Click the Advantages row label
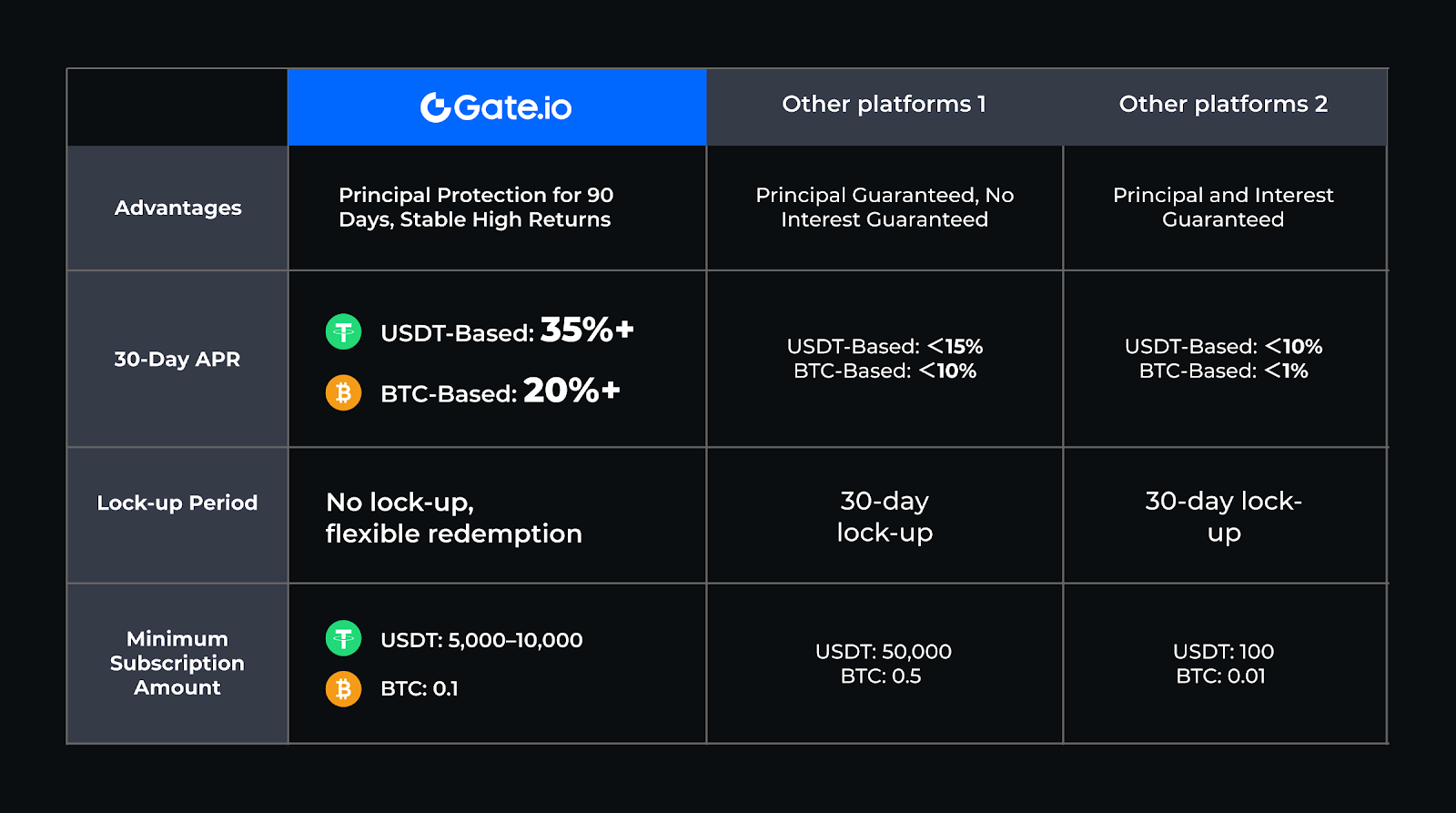Screen dimensions: 1456x813 pyautogui.click(x=178, y=208)
